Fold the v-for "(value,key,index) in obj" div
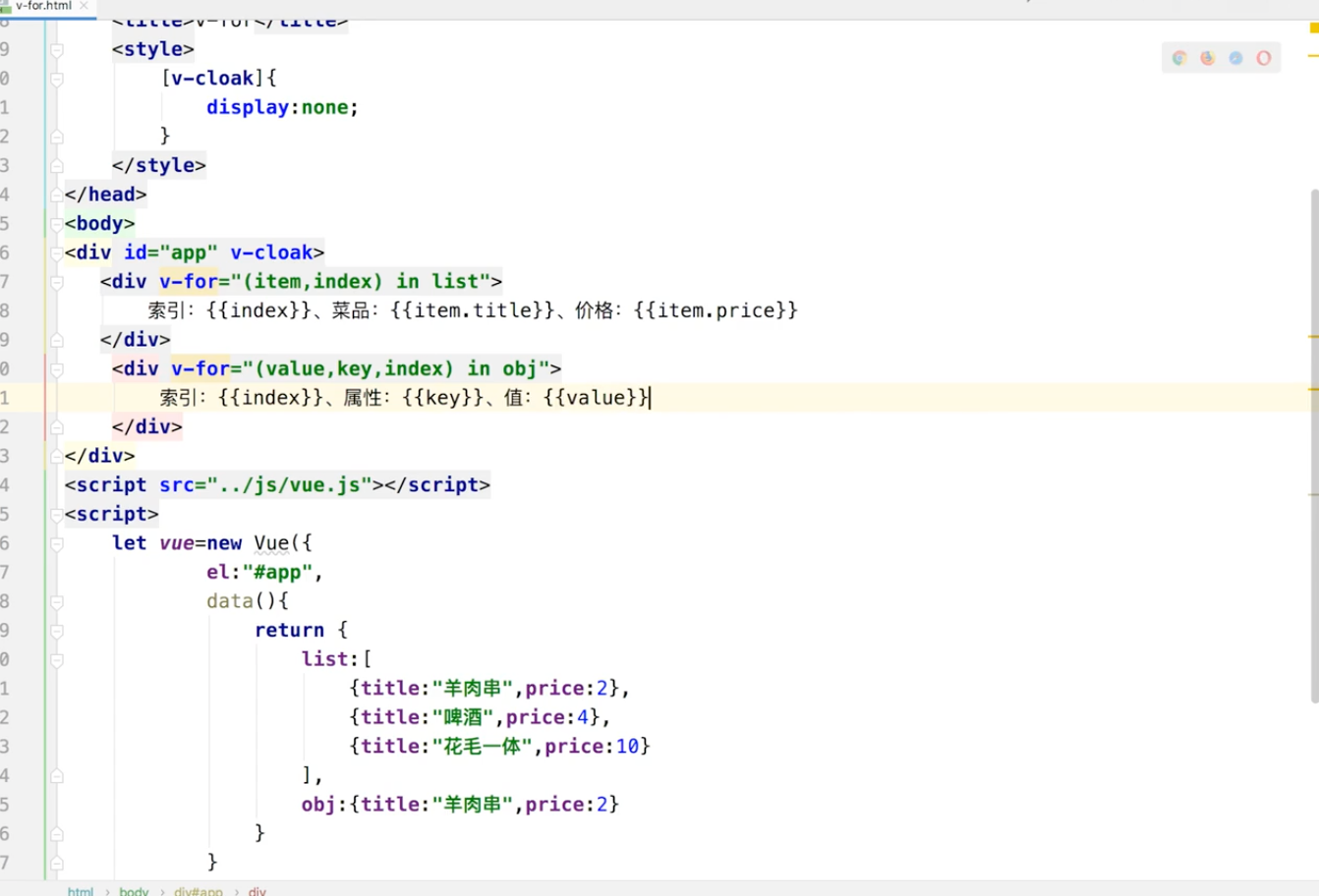The height and width of the screenshot is (896, 1319). 57,369
